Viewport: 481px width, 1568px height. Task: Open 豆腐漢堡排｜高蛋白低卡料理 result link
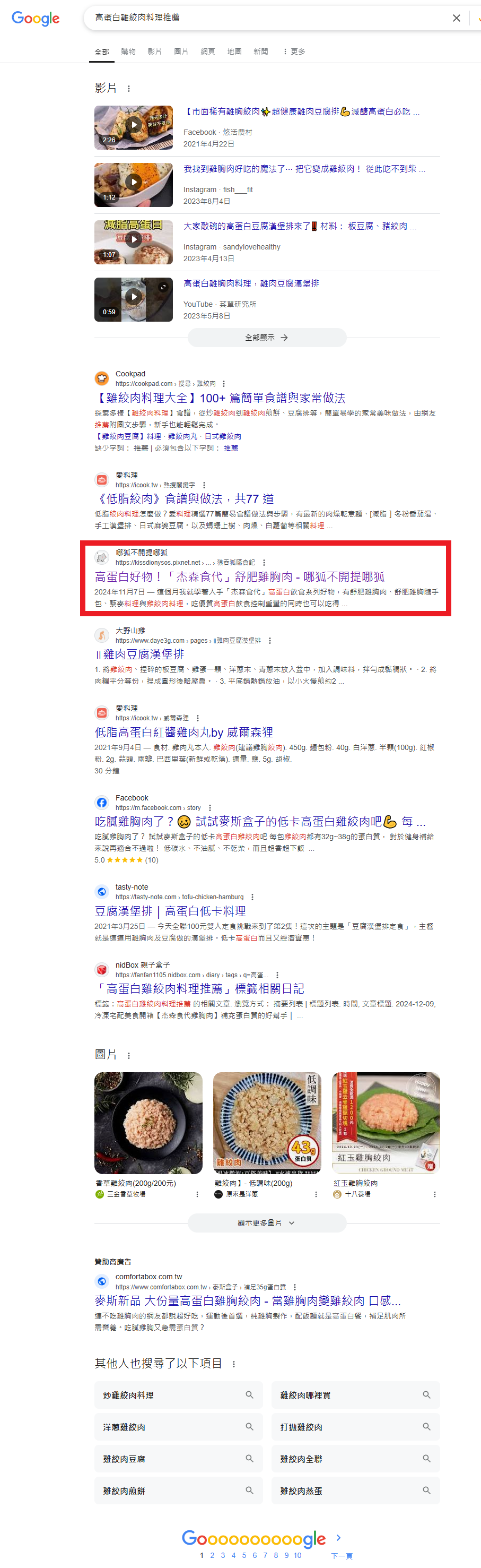[170, 911]
